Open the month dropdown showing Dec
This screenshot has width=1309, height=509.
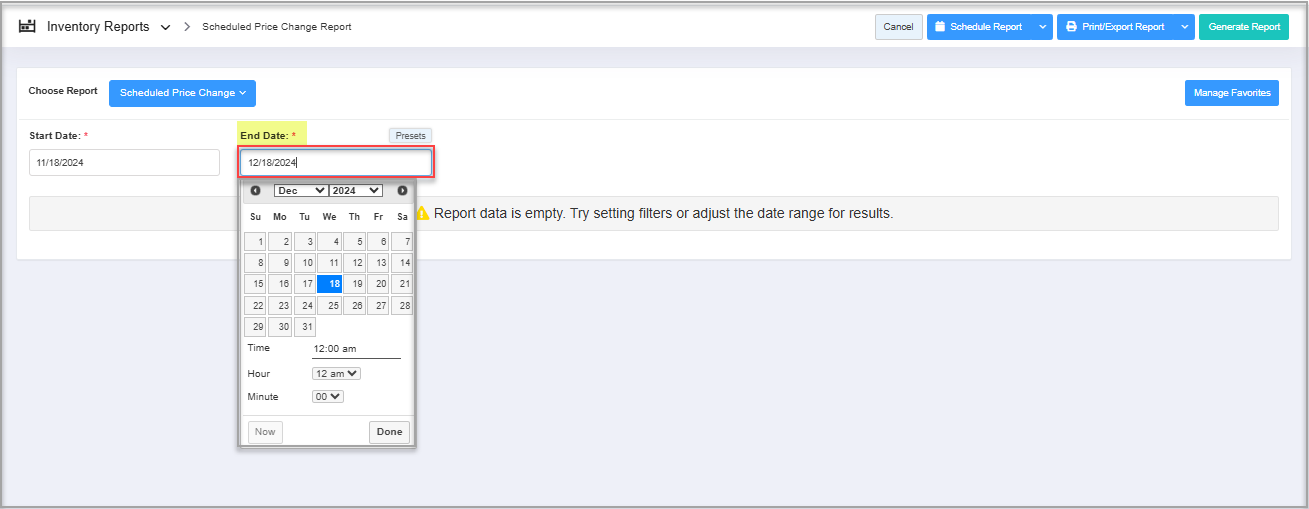pyautogui.click(x=300, y=190)
